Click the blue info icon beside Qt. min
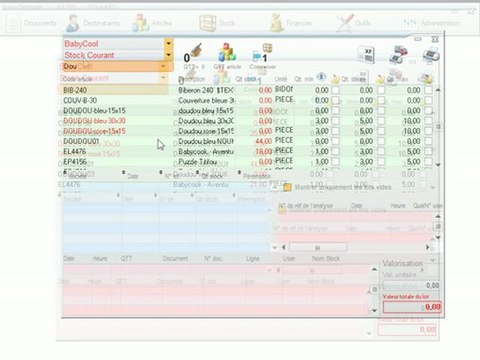 pyautogui.click(x=321, y=77)
